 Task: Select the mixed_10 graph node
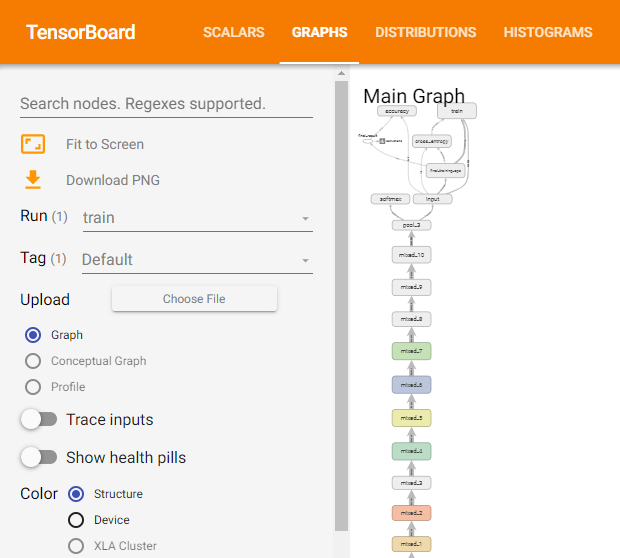click(411, 255)
